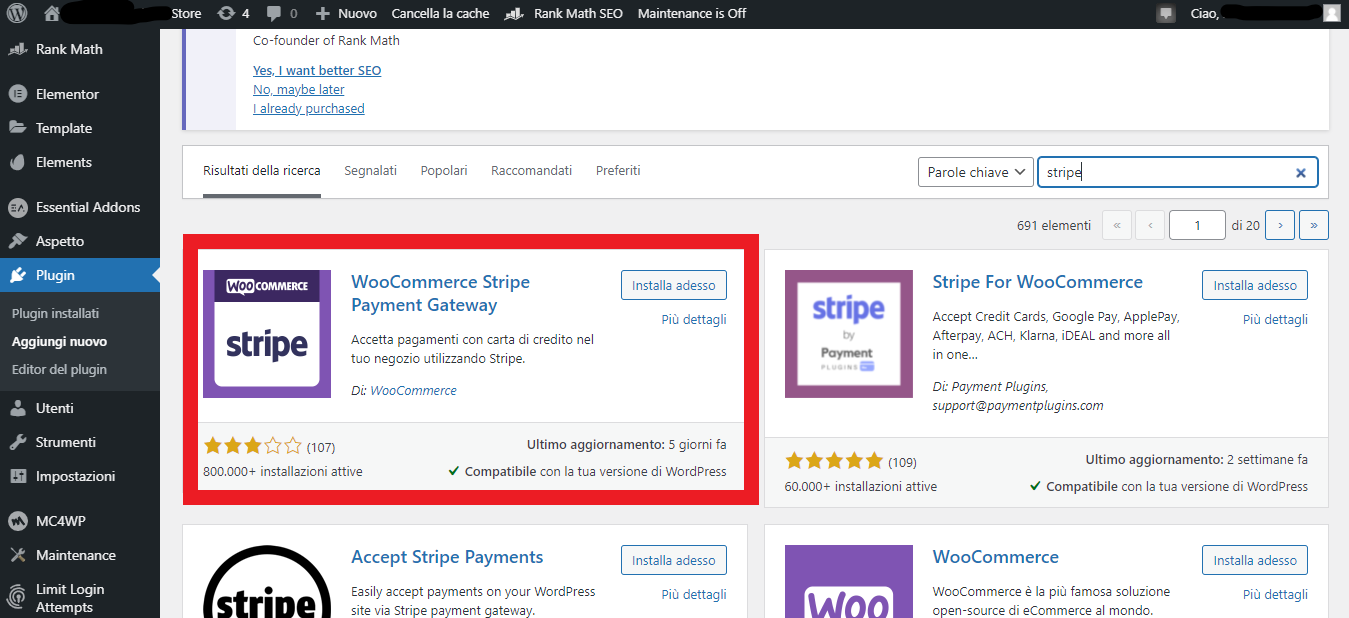Viewport: 1349px width, 618px height.
Task: Clear the stripe search with X icon
Action: click(x=1301, y=172)
